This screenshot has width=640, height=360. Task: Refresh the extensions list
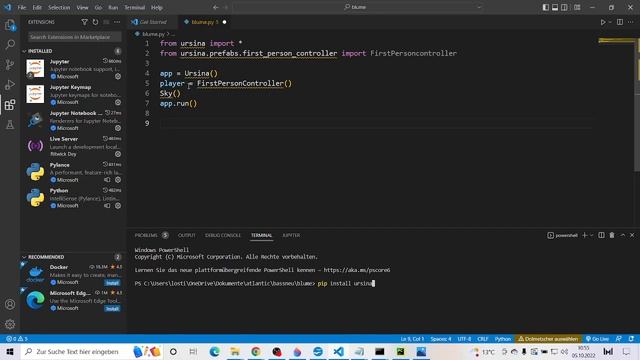coord(95,22)
